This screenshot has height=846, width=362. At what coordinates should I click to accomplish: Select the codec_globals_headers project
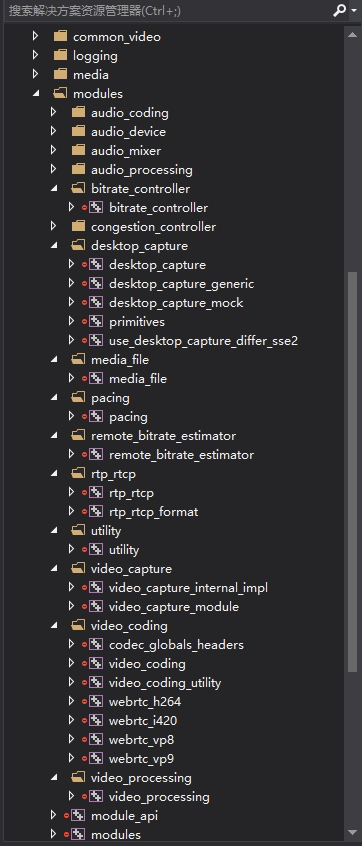pos(176,644)
